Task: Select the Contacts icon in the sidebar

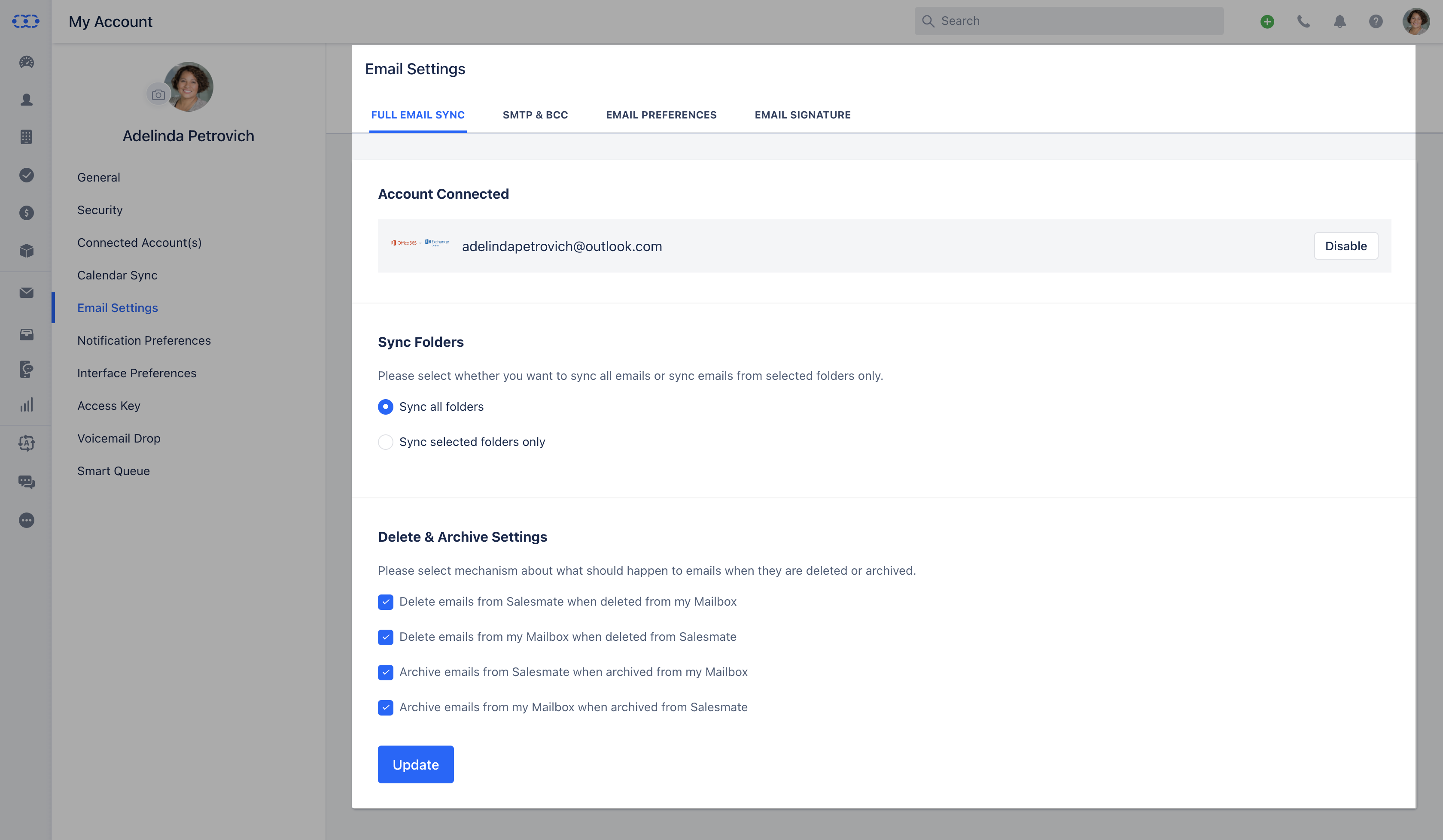Action: click(x=26, y=99)
